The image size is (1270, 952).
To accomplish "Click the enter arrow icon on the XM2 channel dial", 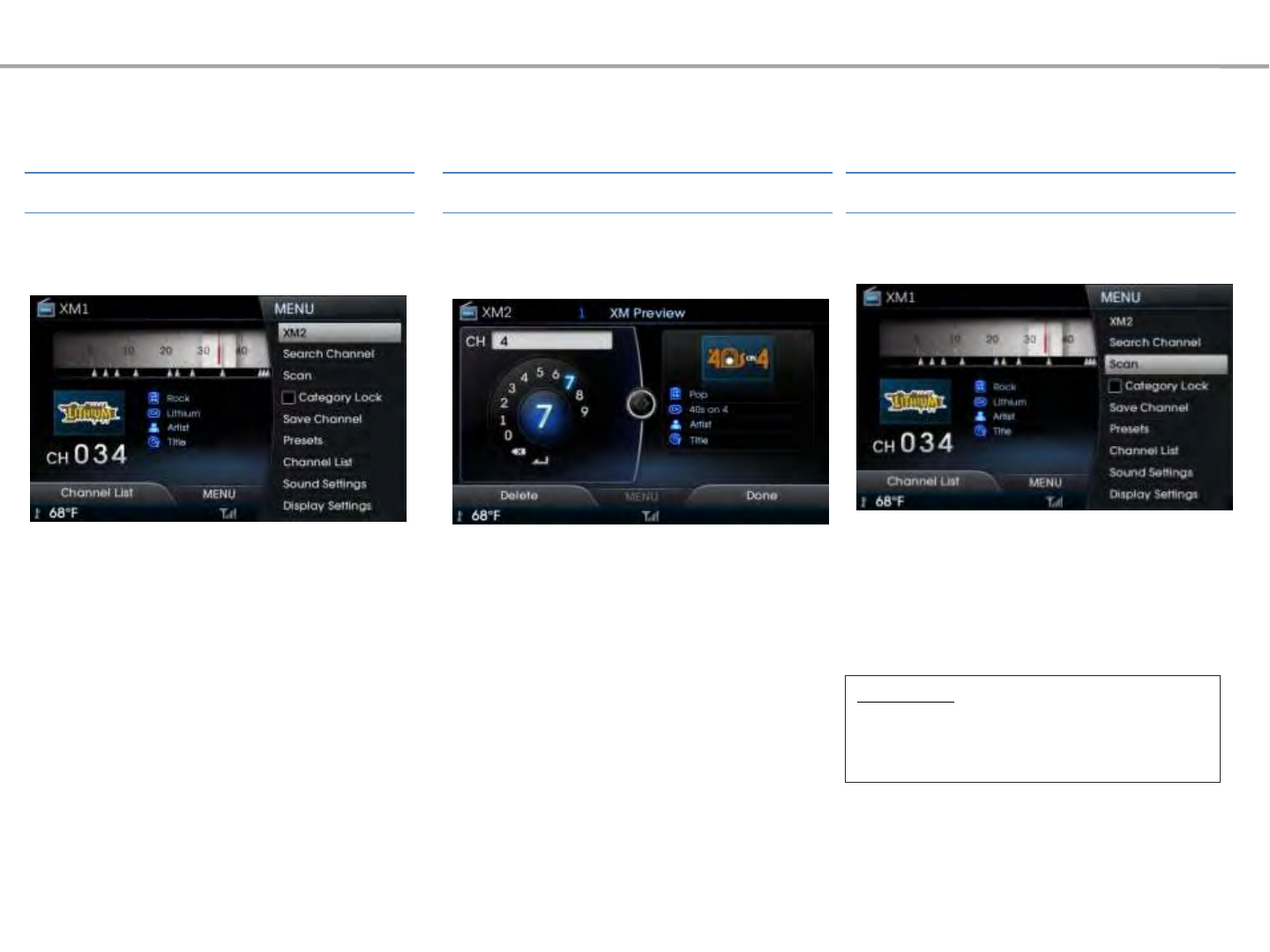I will pyautogui.click(x=541, y=460).
